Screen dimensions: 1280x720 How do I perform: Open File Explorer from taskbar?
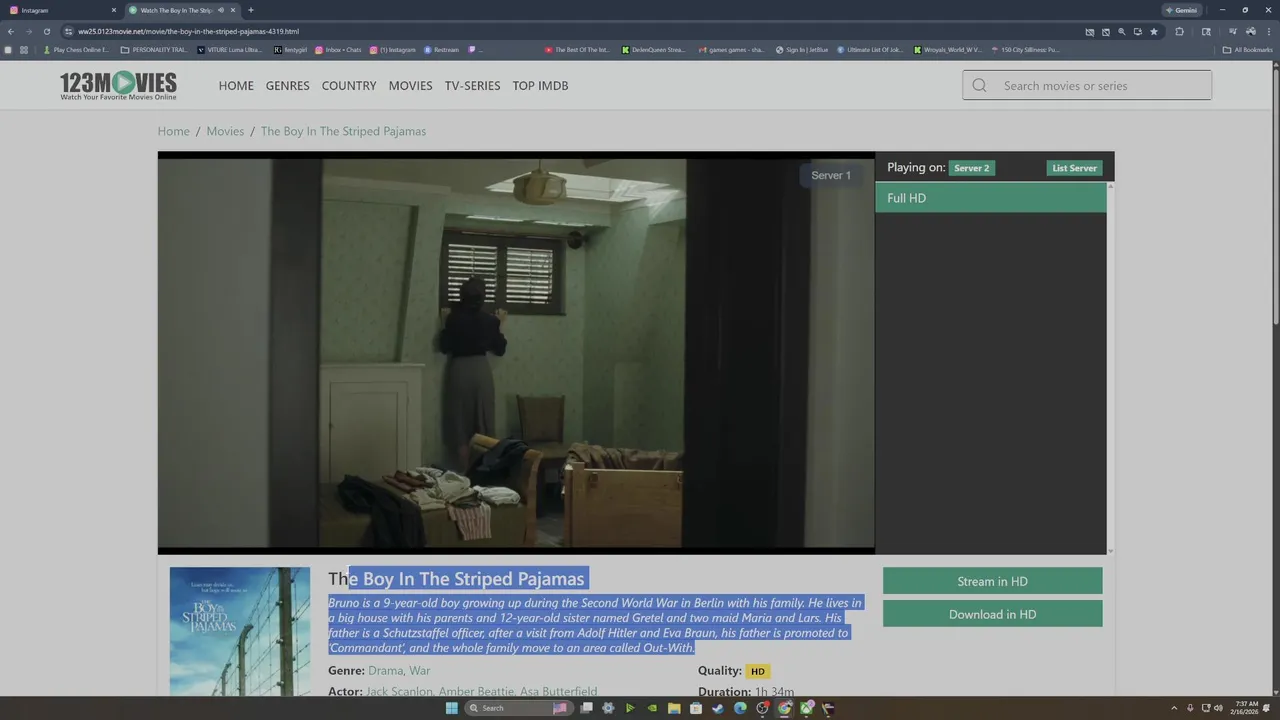coord(674,708)
